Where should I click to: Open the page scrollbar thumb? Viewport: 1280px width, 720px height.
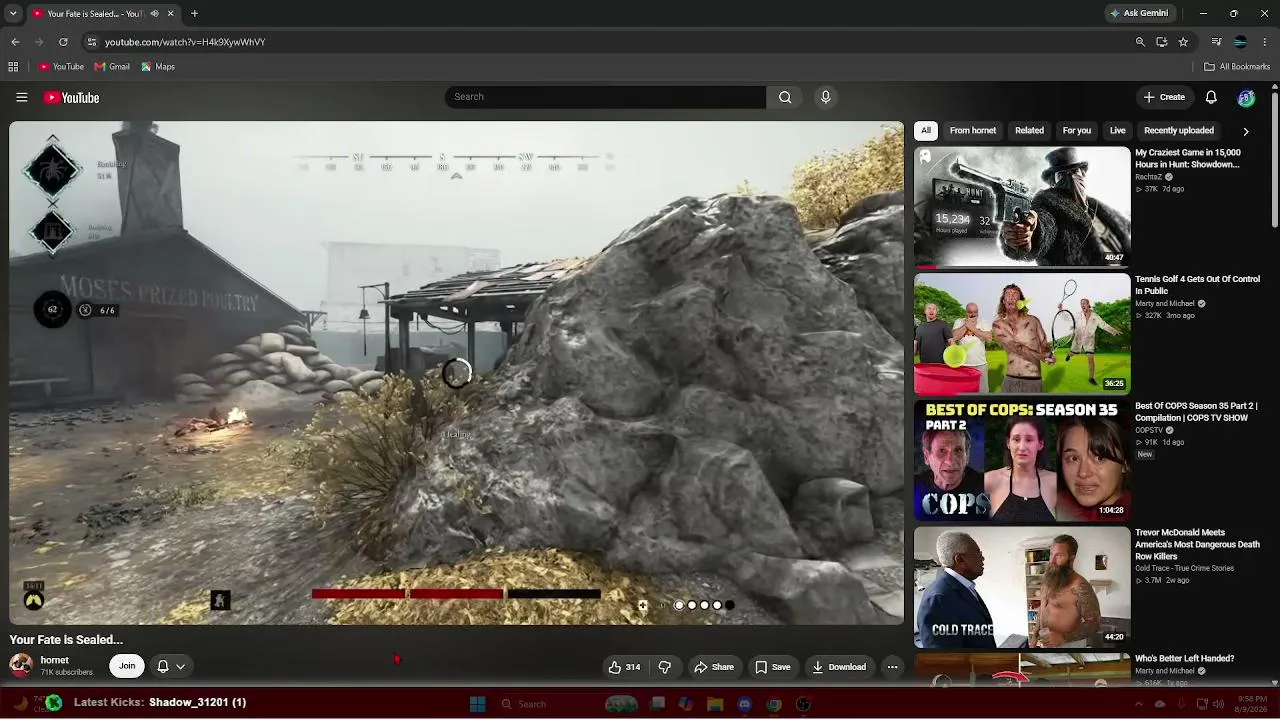tap(1274, 160)
